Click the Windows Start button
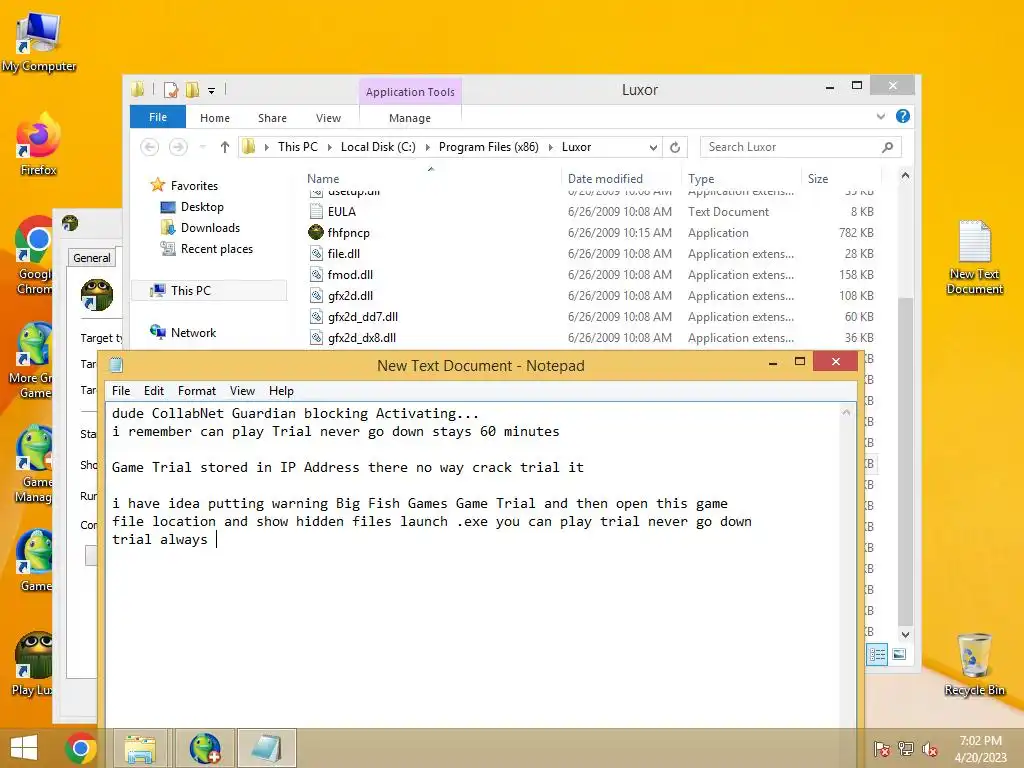Screen dimensions: 1024x768 24,748
